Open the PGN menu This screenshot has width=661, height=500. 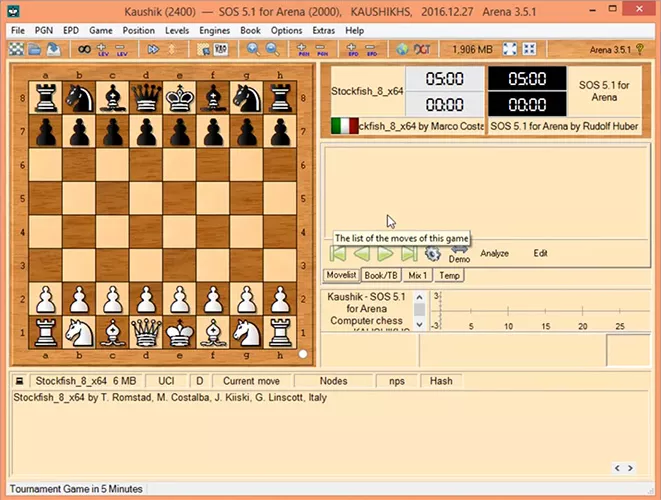click(44, 30)
